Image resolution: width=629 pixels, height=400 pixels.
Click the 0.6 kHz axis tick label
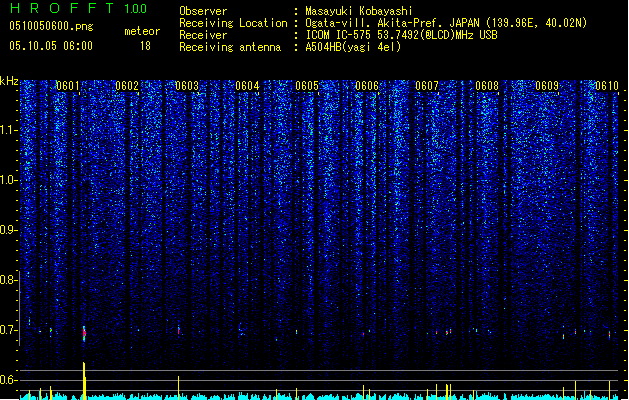(x=8, y=380)
